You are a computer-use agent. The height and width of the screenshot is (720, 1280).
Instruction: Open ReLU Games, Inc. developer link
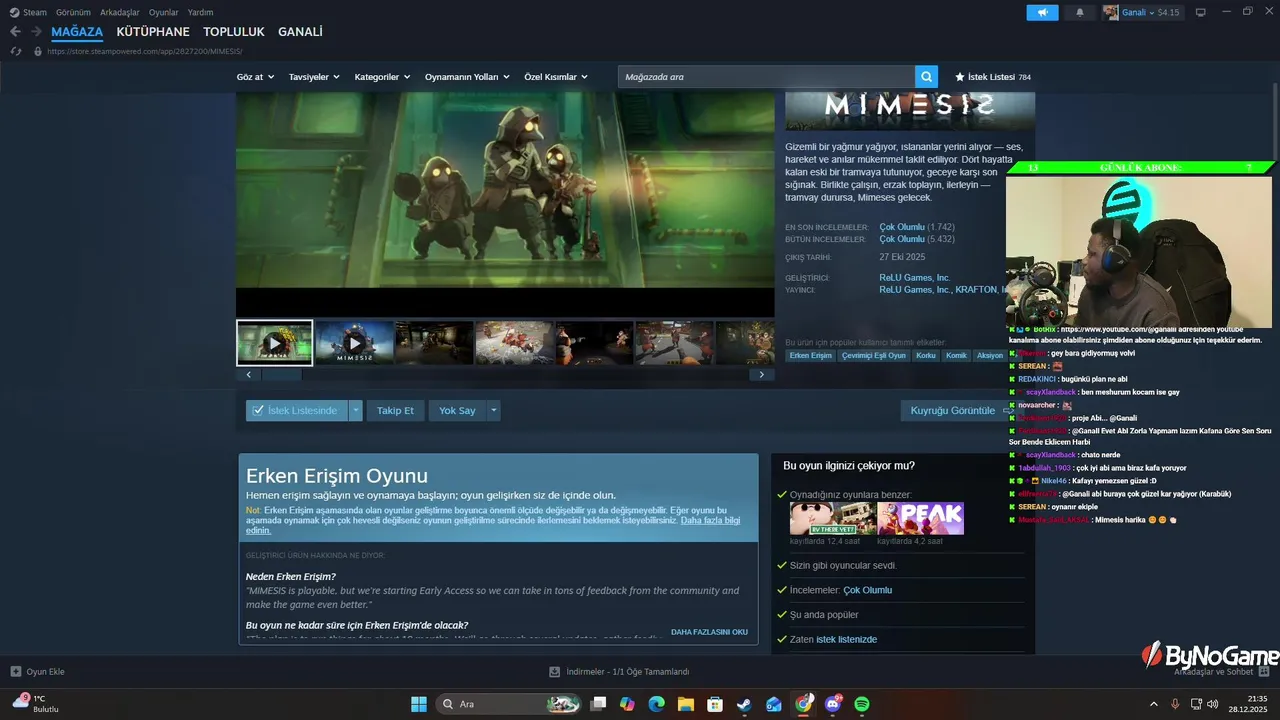tap(914, 277)
